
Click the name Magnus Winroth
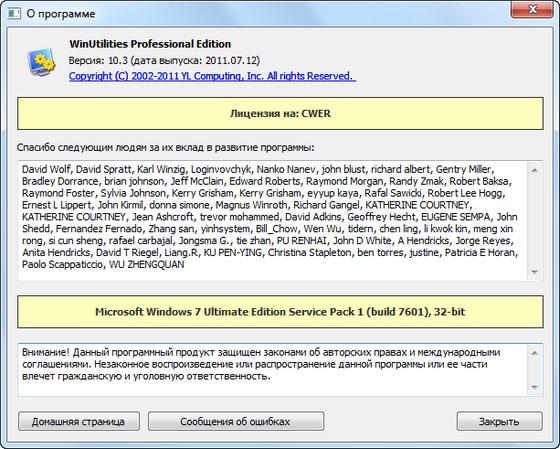[251, 205]
